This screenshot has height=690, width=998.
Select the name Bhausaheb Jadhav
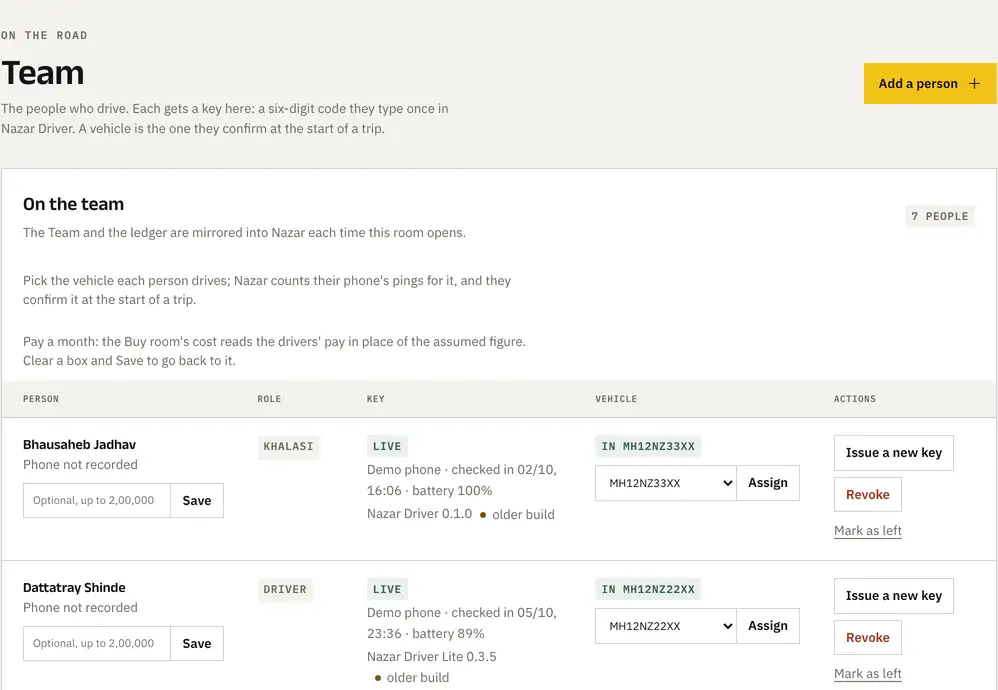80,445
